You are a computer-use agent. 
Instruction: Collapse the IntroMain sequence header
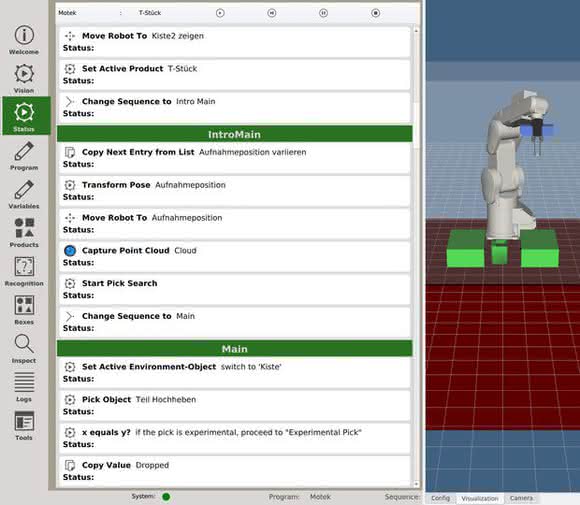[235, 134]
